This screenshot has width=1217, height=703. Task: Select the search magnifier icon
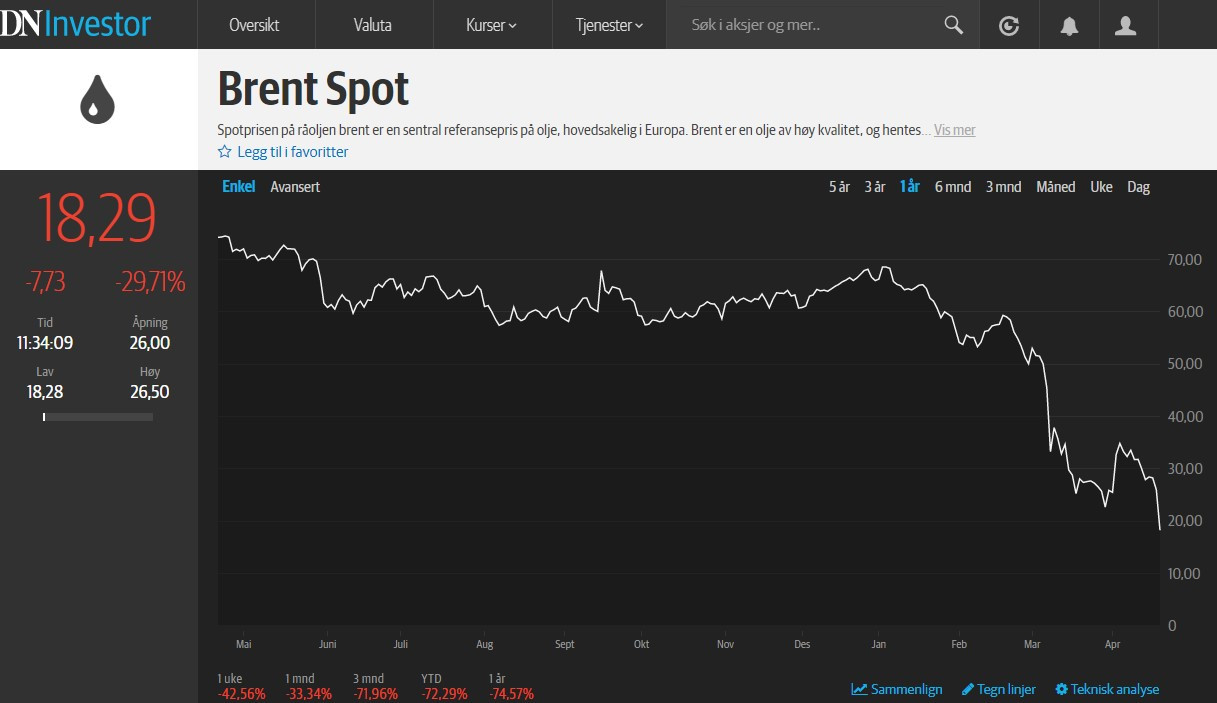952,24
